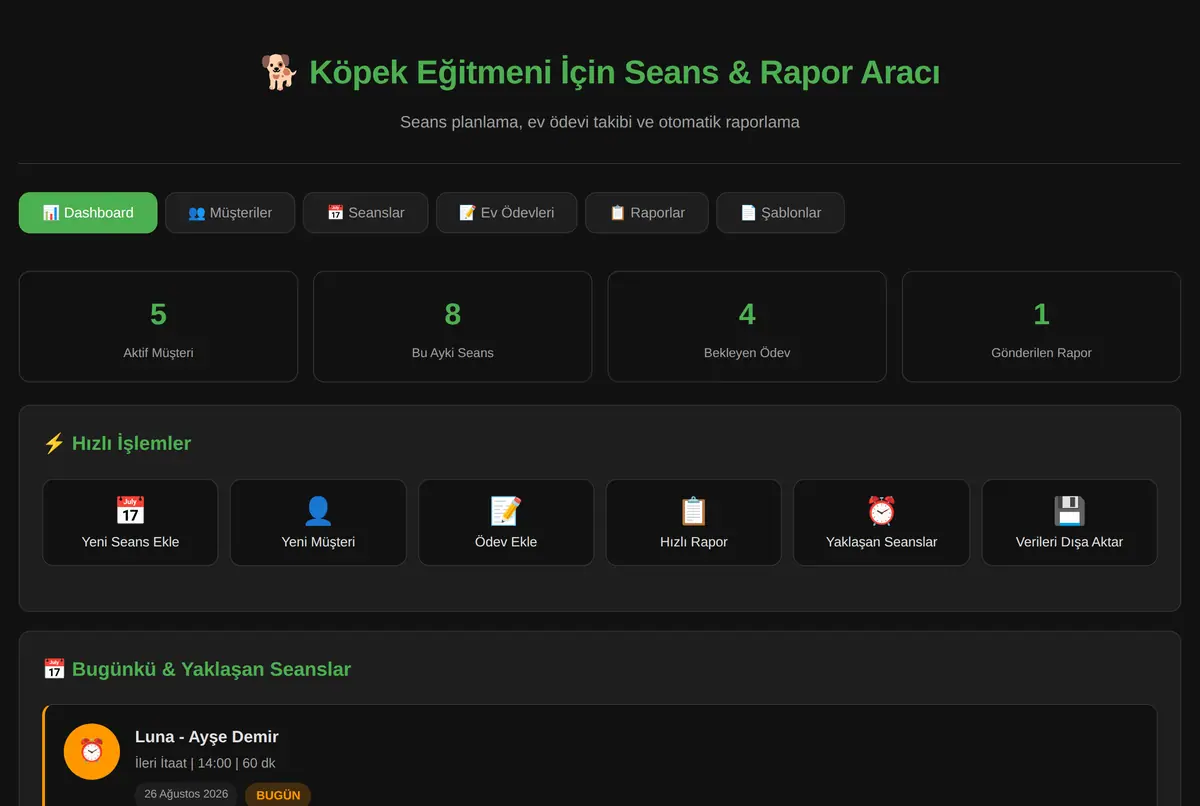Click the calendar icon above Yeni Seans Ekle
This screenshot has height=806, width=1200.
pyautogui.click(x=130, y=511)
